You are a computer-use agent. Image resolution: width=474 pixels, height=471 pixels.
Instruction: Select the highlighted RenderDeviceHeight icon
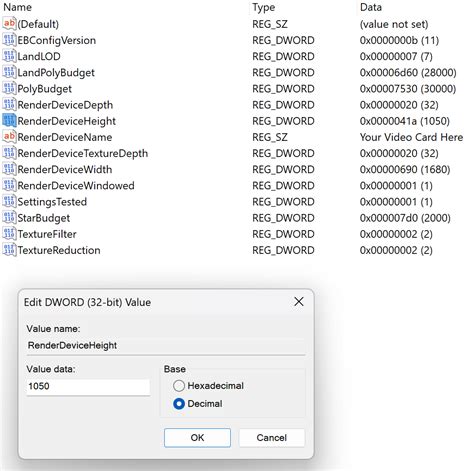point(9,121)
